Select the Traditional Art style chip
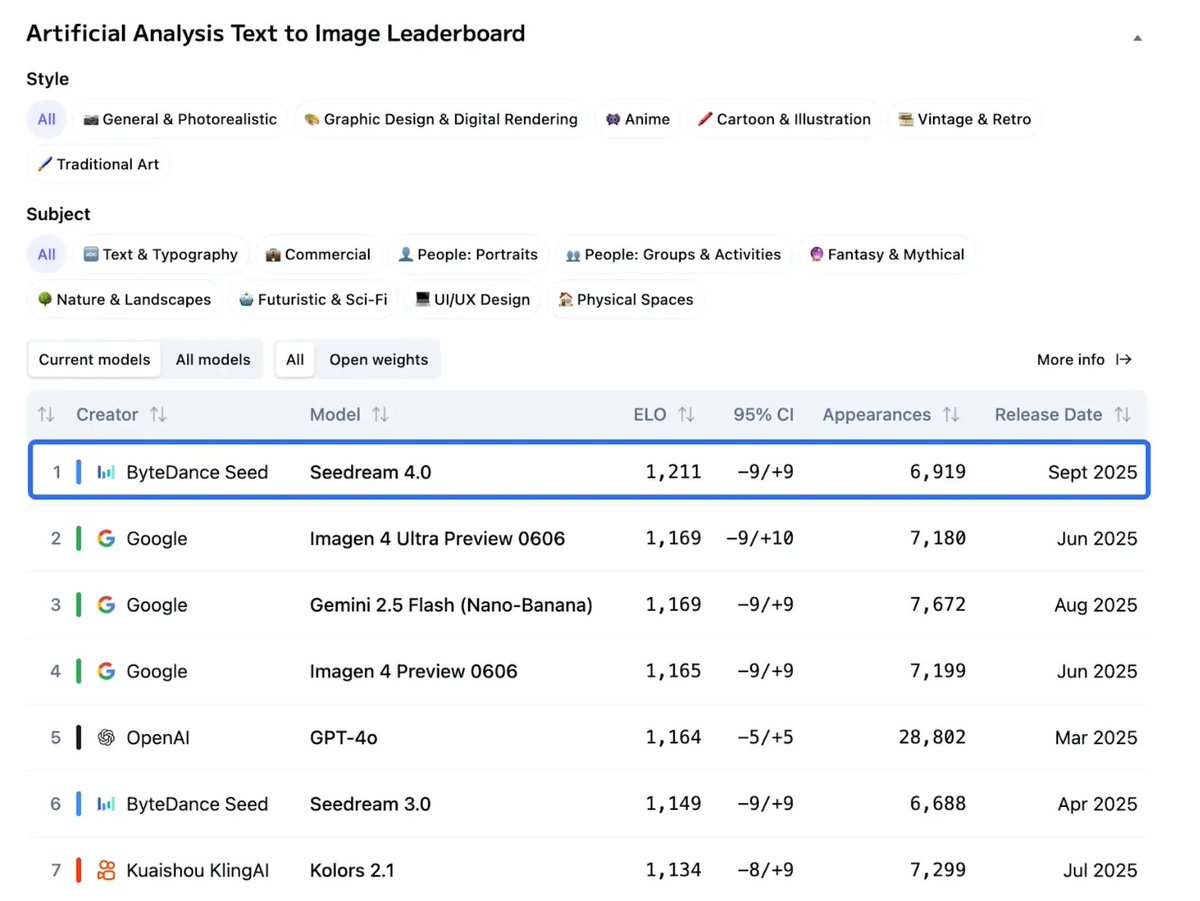The image size is (1200, 901). pyautogui.click(x=99, y=164)
